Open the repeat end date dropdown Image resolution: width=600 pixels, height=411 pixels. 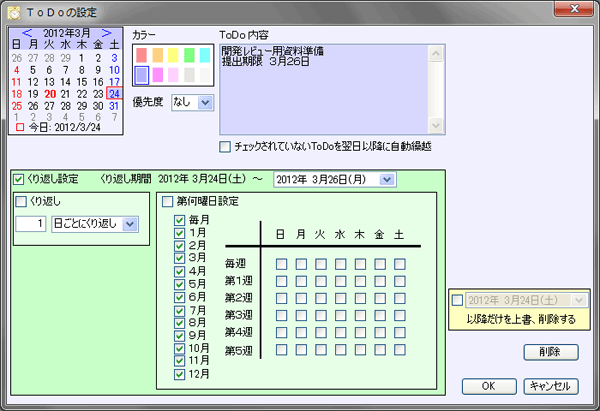387,179
